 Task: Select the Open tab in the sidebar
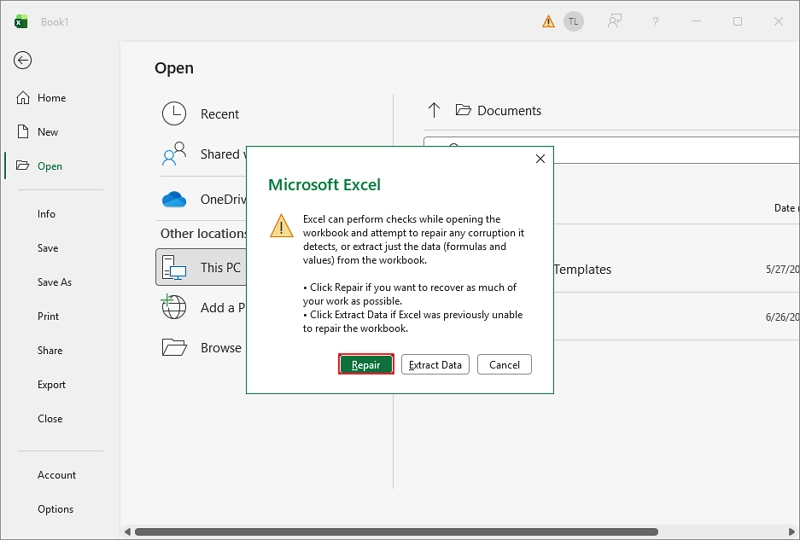coord(49,166)
